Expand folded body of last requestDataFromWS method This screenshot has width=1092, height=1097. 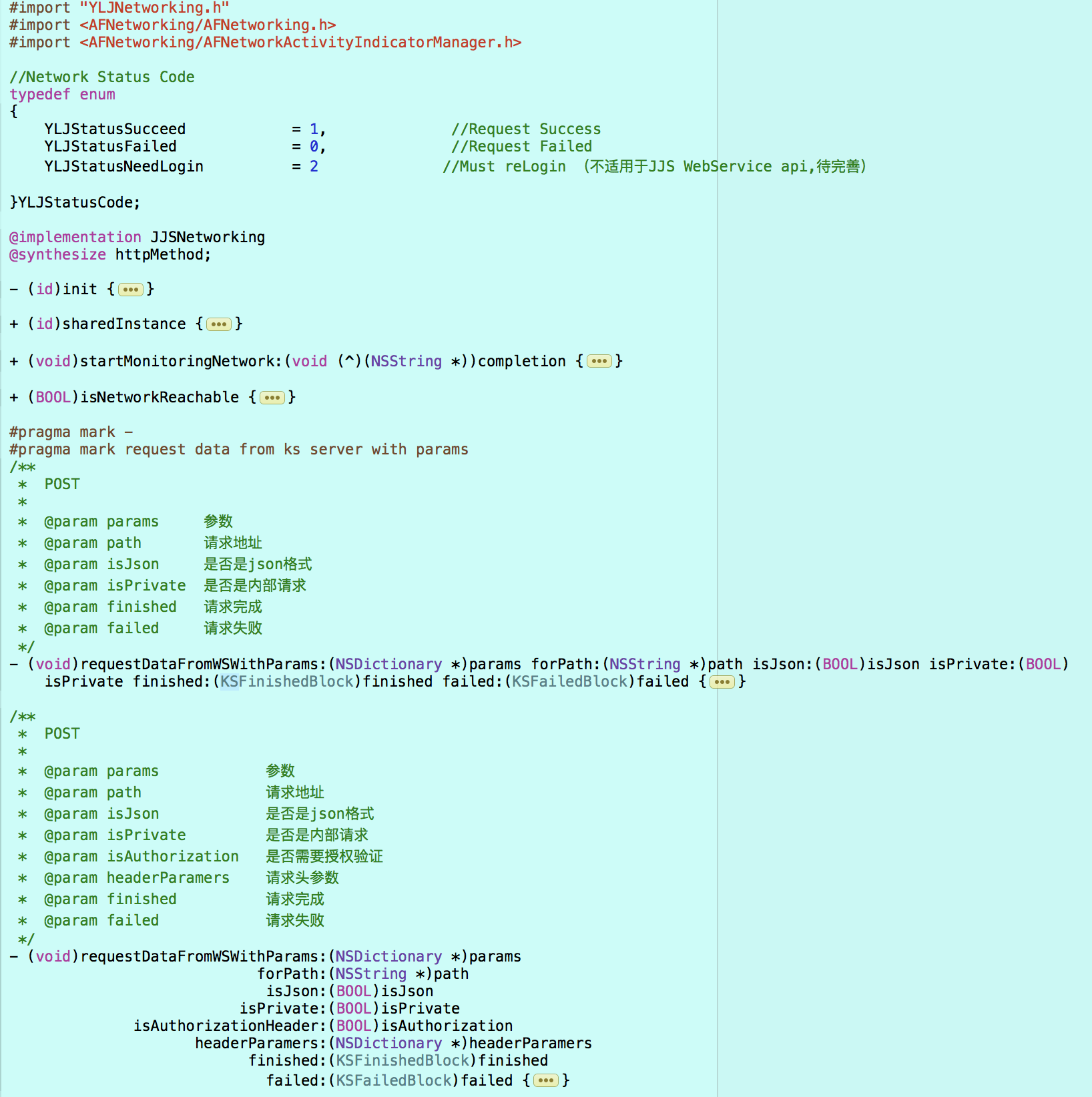coord(546,1080)
